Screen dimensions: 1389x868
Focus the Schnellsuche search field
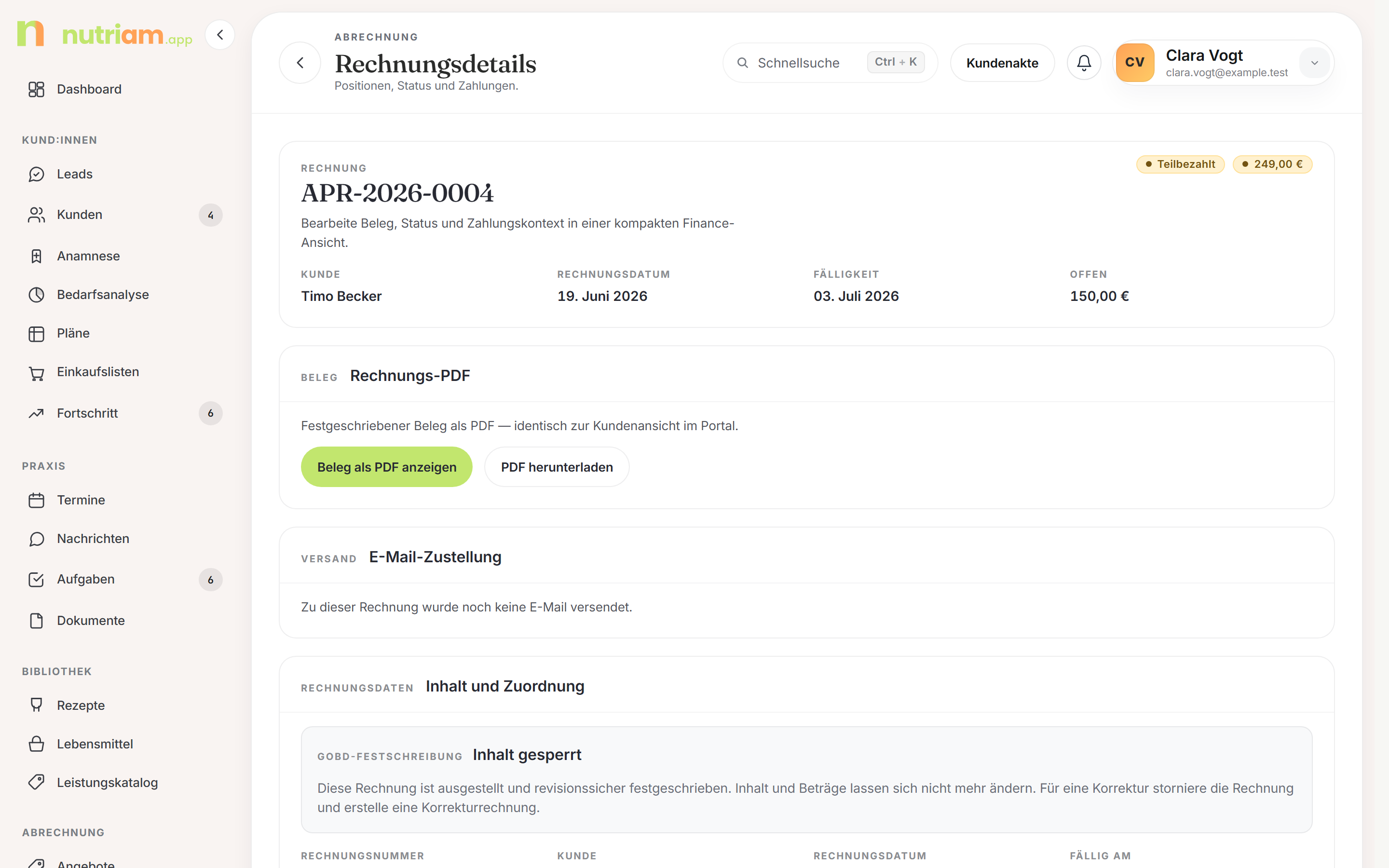(x=830, y=63)
